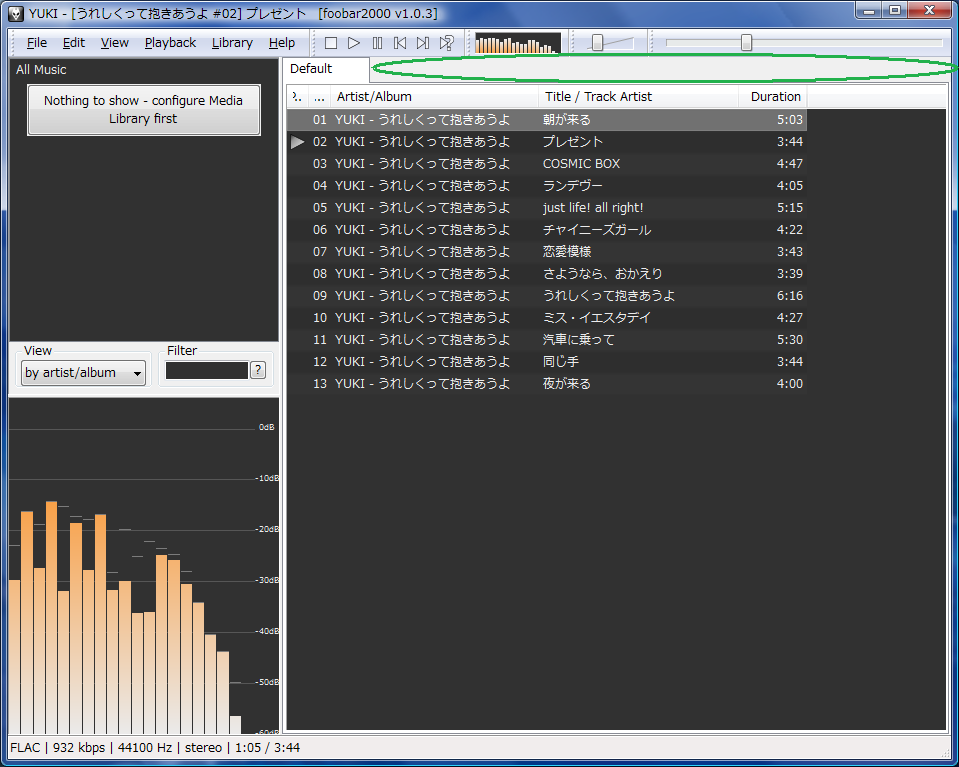
Task: Select track 02 プレゼント
Action: click(547, 142)
